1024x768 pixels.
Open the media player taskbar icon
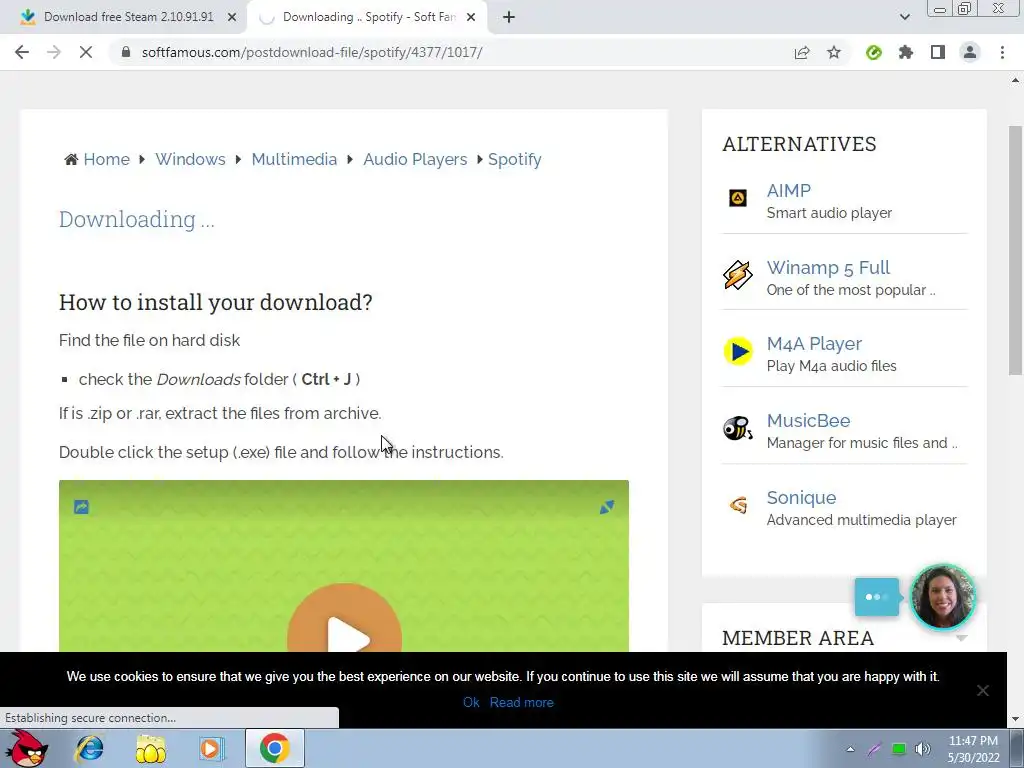click(211, 748)
